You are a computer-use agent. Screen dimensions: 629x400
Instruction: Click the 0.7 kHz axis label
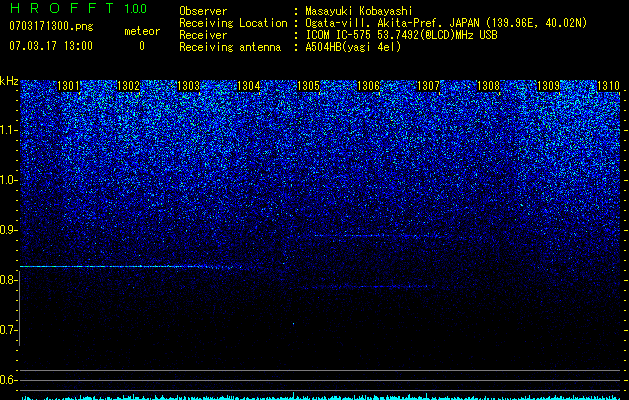click(9, 330)
